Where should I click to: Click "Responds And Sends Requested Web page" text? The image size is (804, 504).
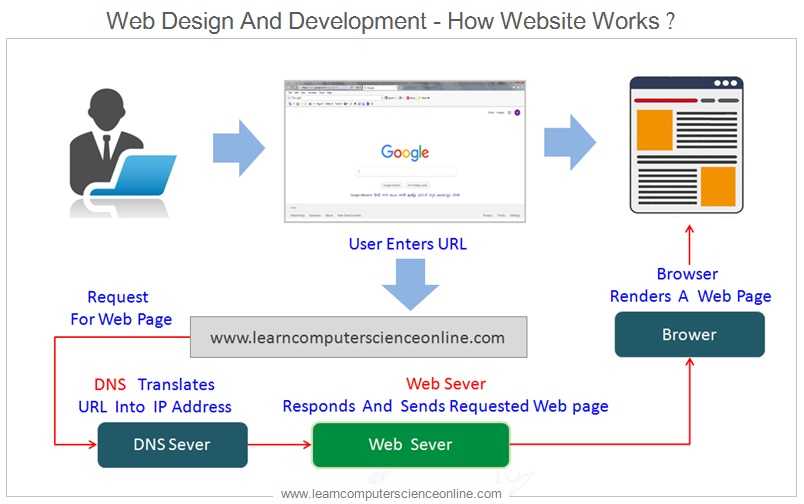[445, 406]
